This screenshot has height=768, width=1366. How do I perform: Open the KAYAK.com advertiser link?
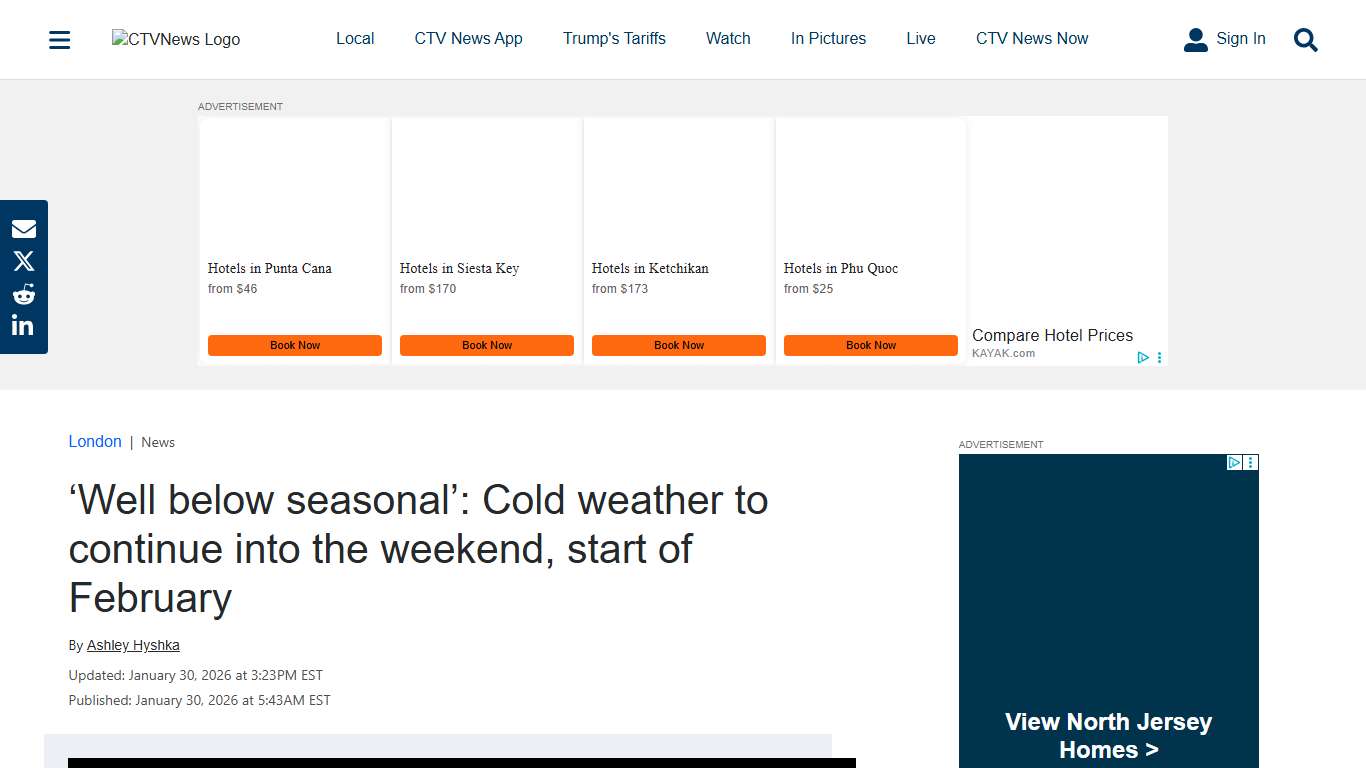(x=1004, y=352)
